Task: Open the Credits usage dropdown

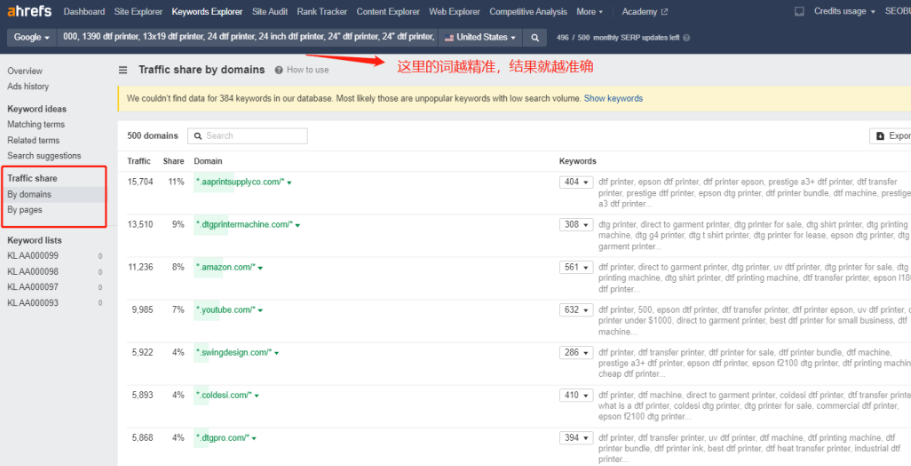Action: point(844,11)
